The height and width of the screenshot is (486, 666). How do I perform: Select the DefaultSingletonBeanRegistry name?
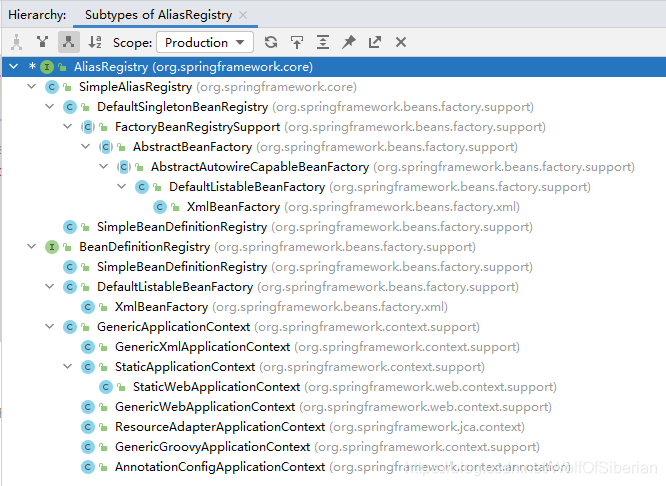pos(183,107)
